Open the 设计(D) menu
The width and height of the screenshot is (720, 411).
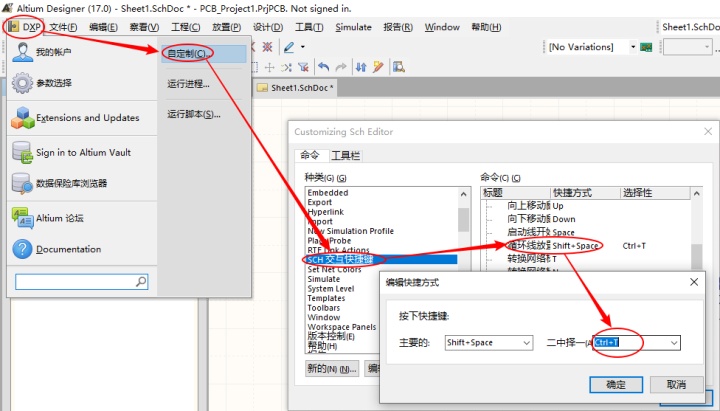tap(268, 27)
